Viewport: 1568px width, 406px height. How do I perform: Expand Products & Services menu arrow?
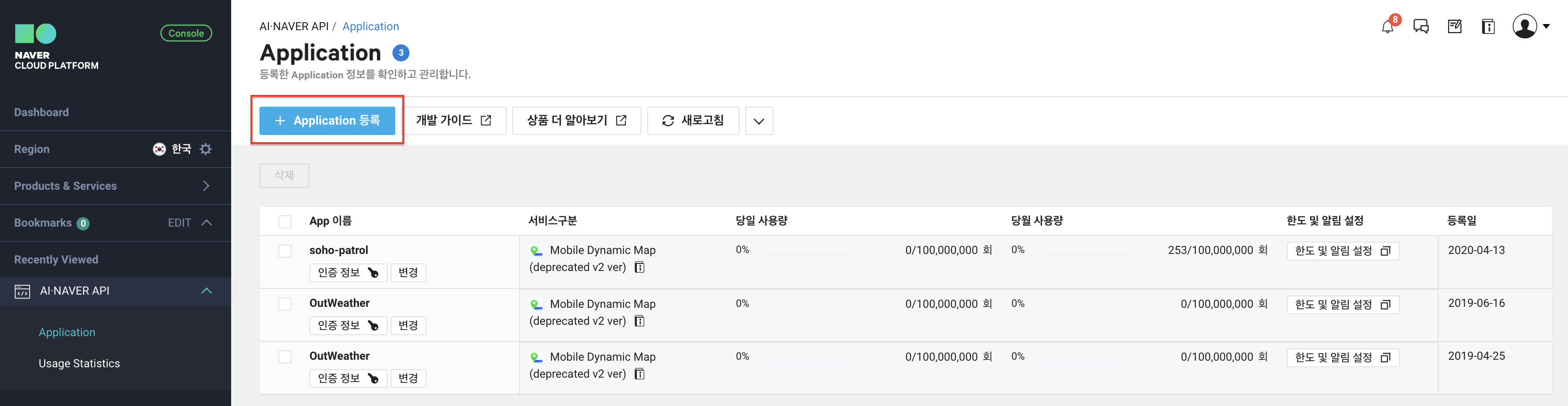[x=206, y=186]
